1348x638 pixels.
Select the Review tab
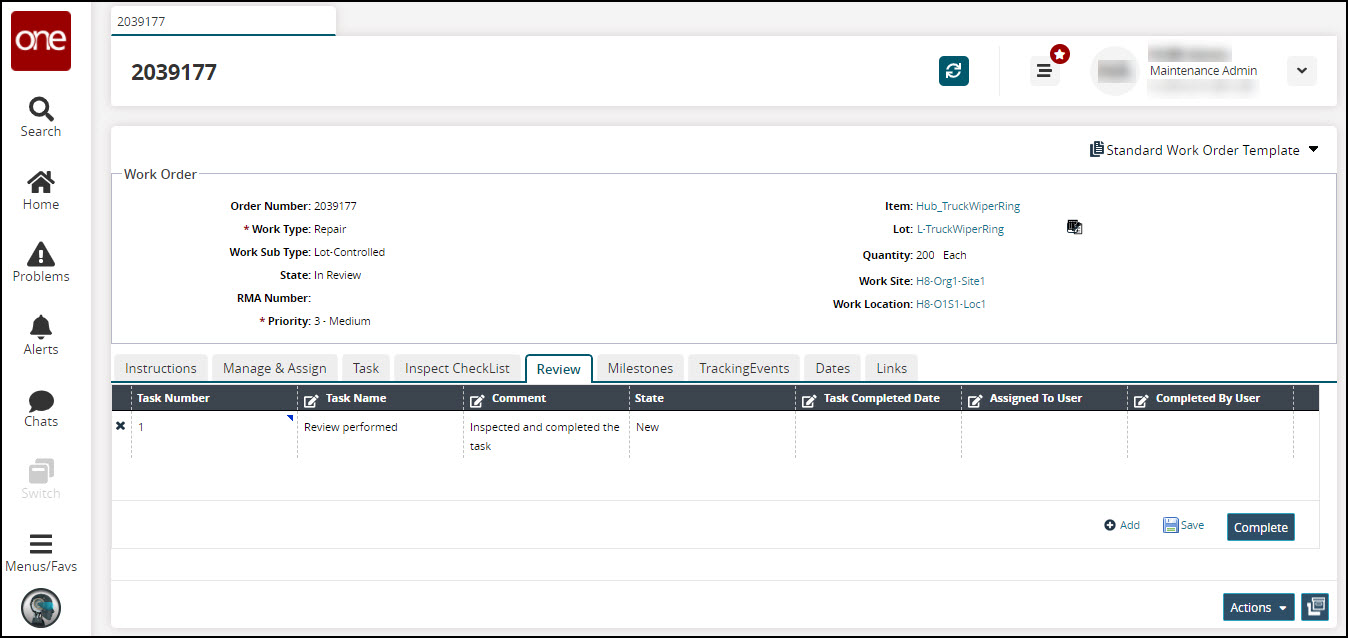tap(559, 368)
